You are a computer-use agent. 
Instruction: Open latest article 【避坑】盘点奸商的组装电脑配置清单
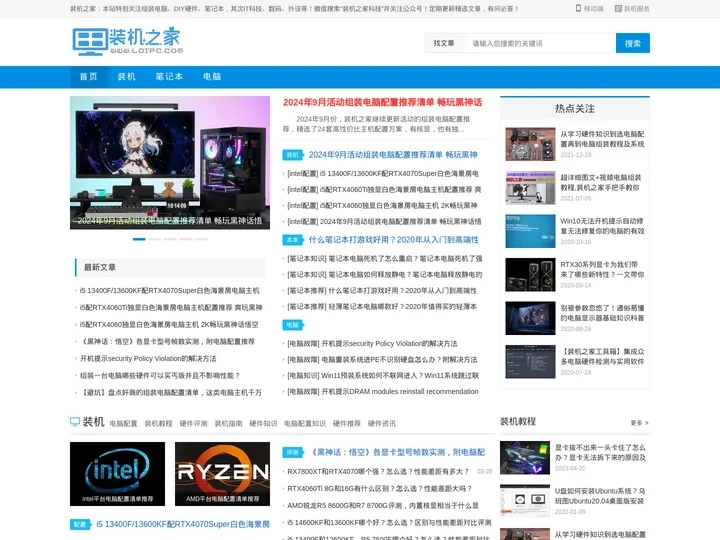pos(171,393)
